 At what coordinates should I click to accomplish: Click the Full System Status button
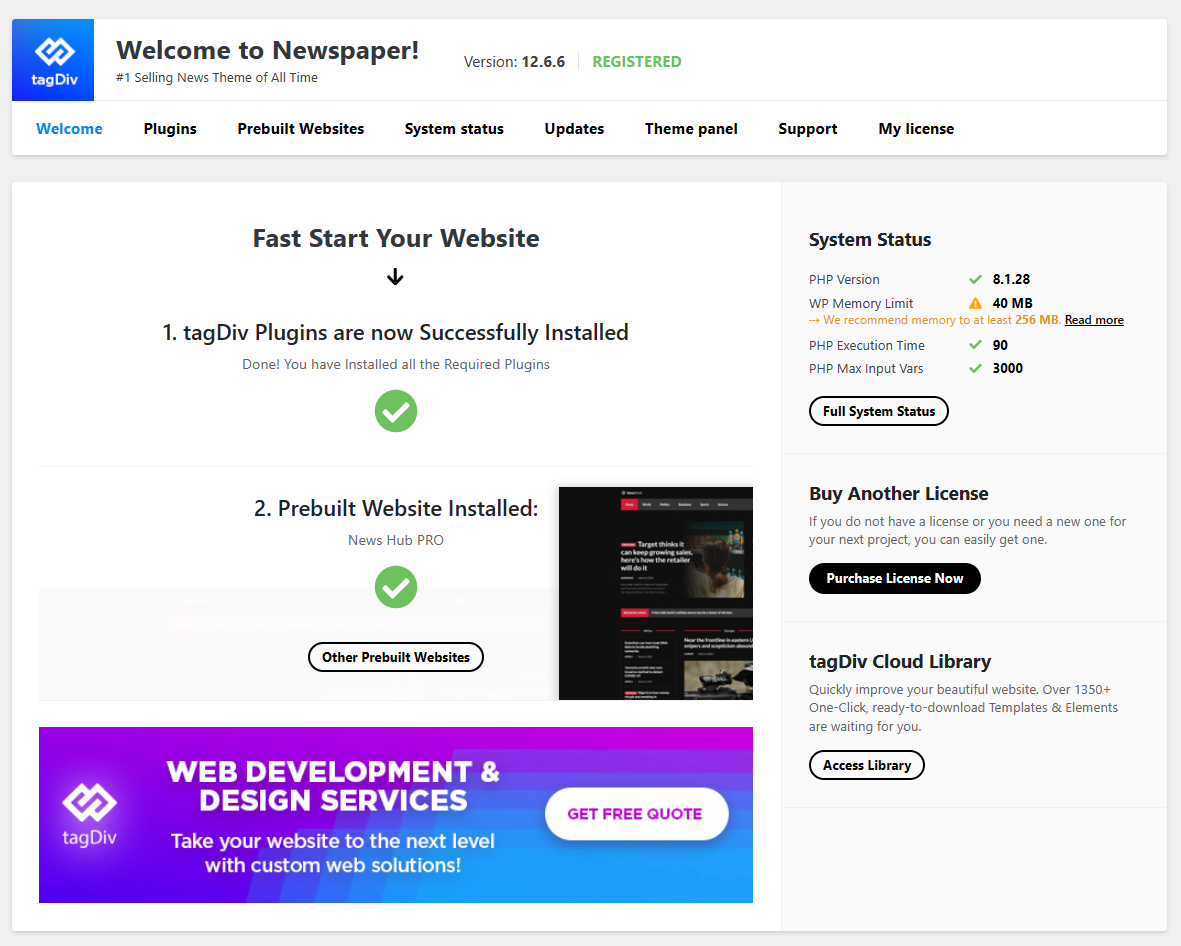(879, 411)
